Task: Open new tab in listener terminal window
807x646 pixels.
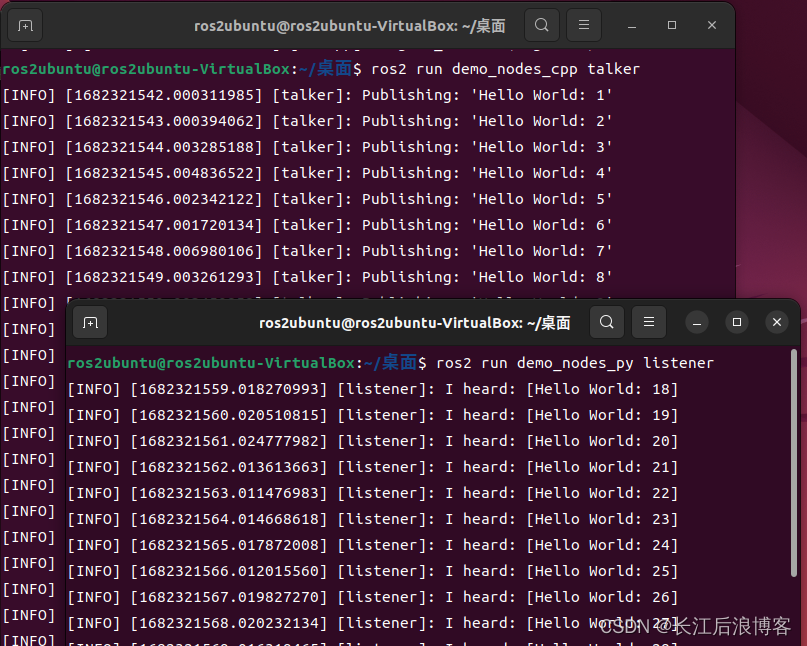Action: 90,323
